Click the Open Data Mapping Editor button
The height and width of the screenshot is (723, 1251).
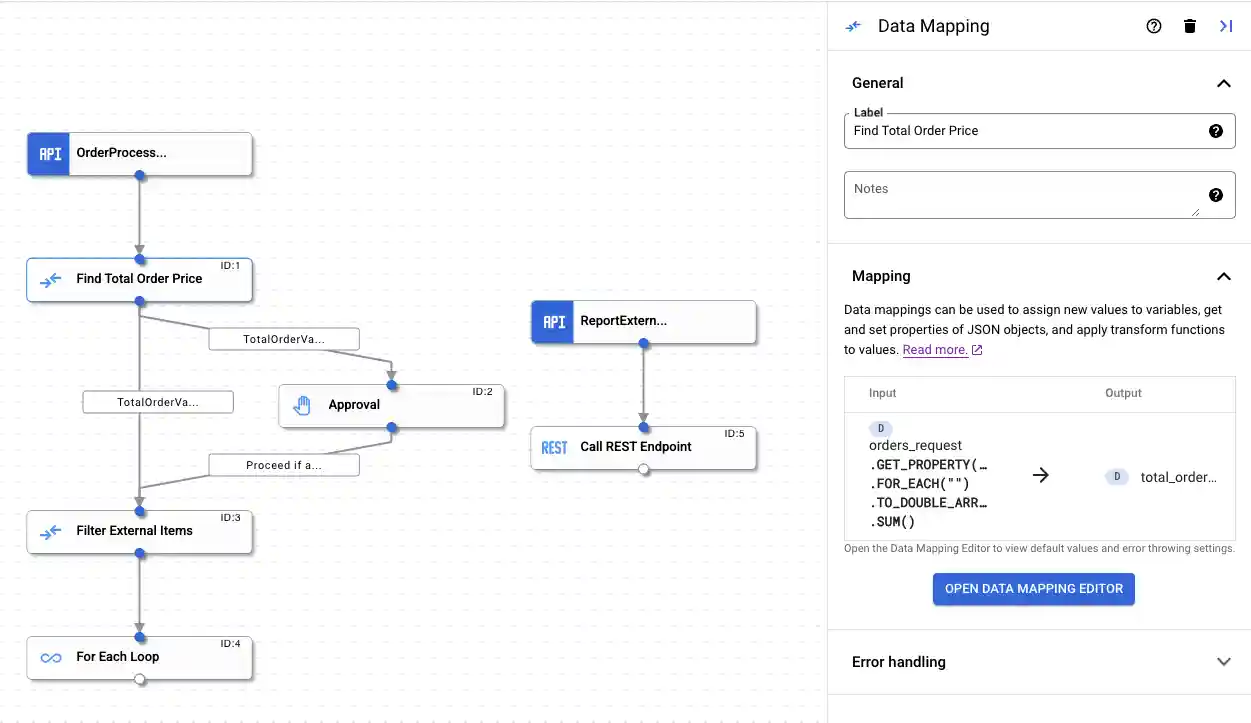tap(1033, 589)
